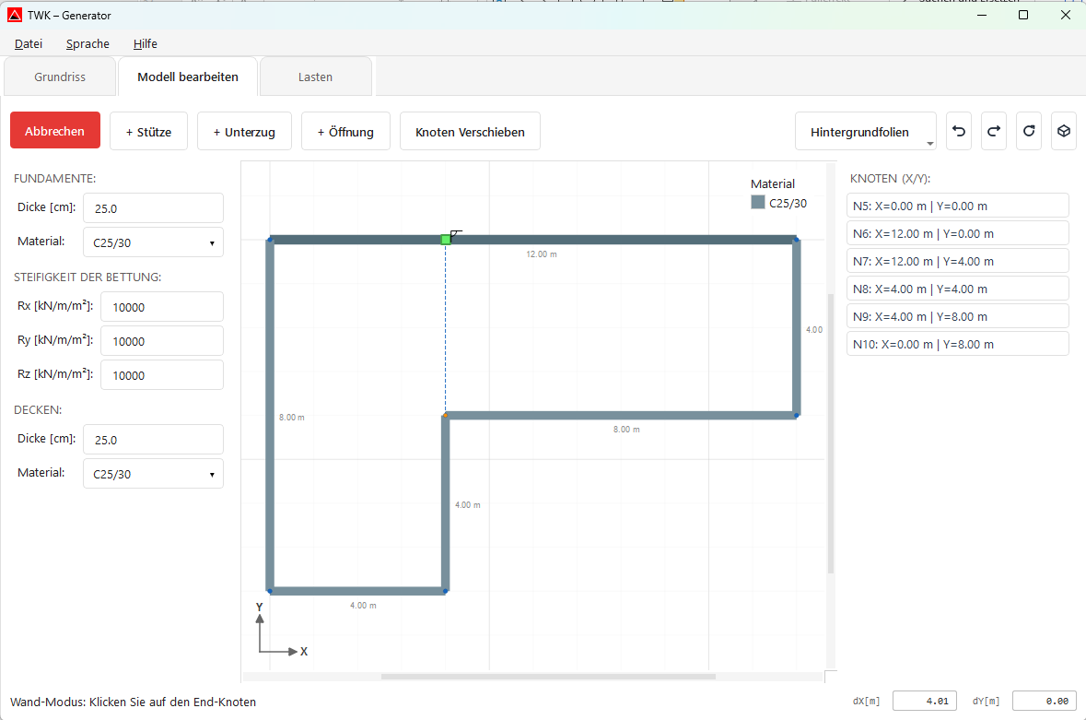Open the Sprache menu
The width and height of the screenshot is (1086, 720).
click(86, 44)
